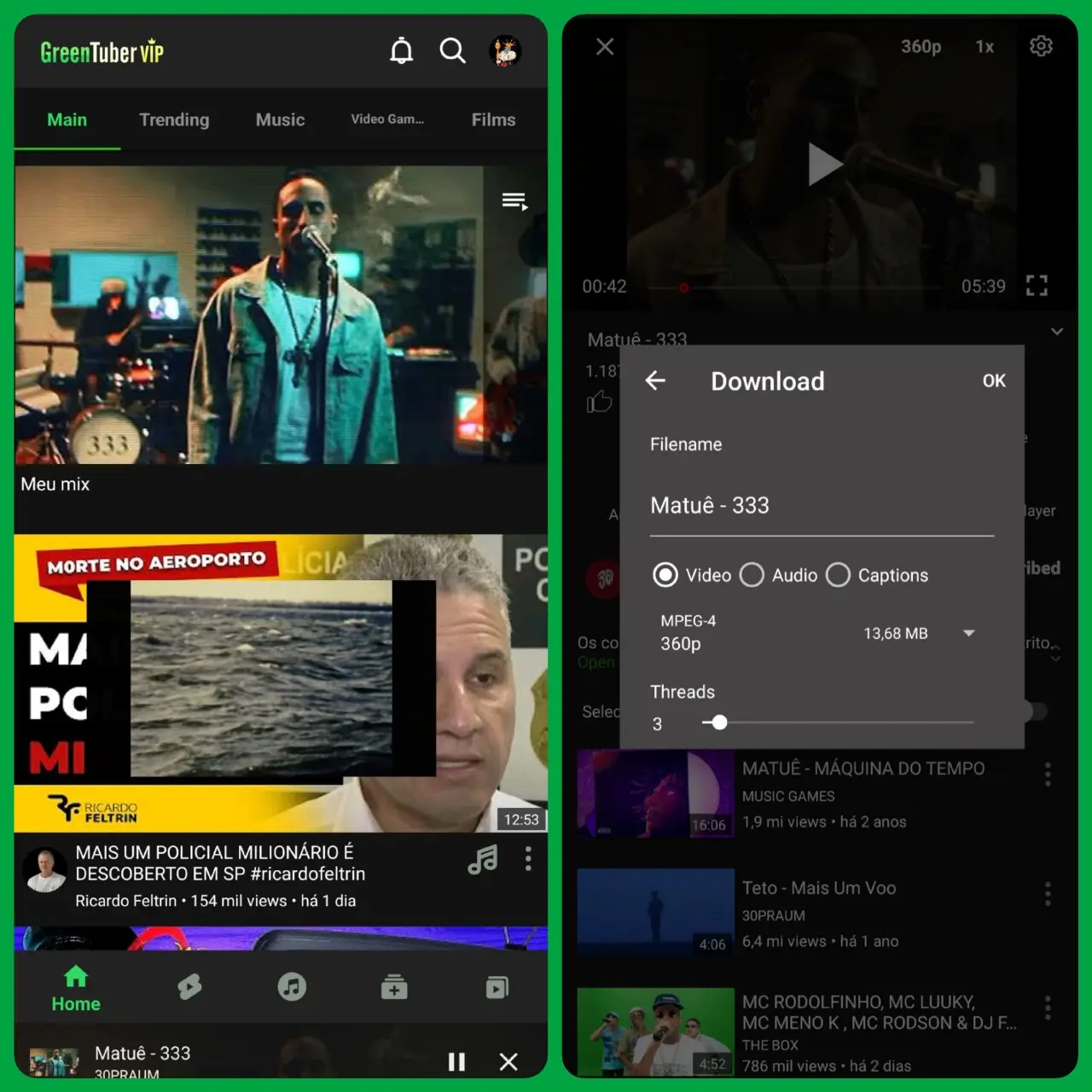The width and height of the screenshot is (1092, 1092).
Task: Open the Meu mix video thumbnail
Action: [x=281, y=315]
